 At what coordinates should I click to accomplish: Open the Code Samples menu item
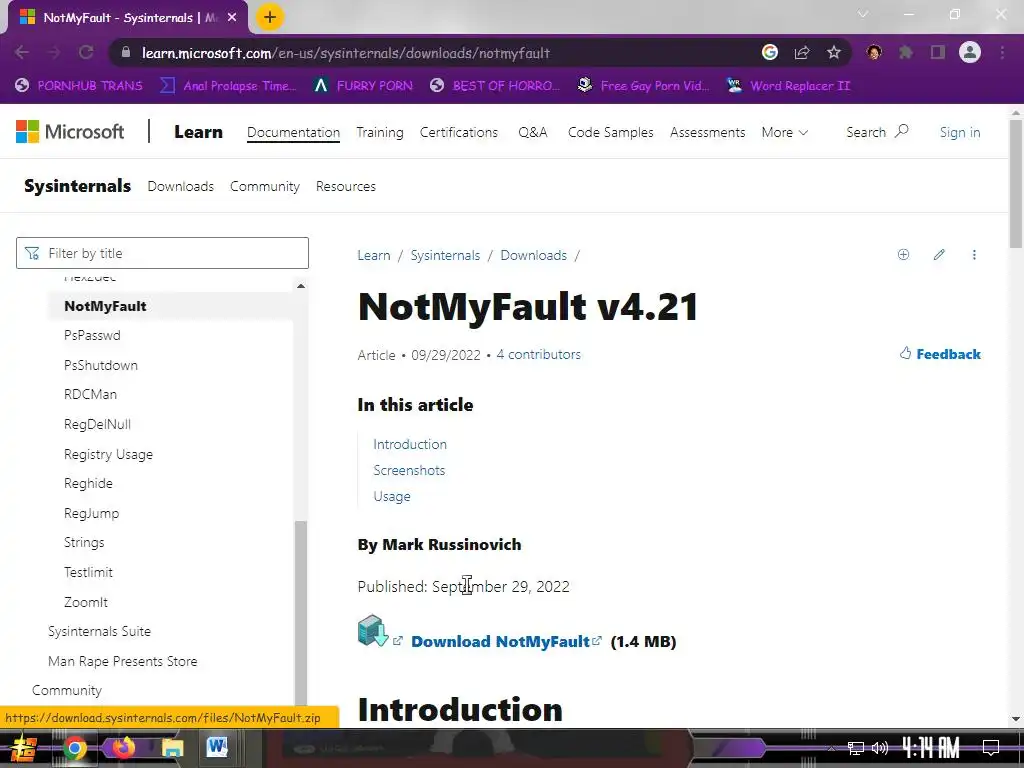pyautogui.click(x=611, y=132)
